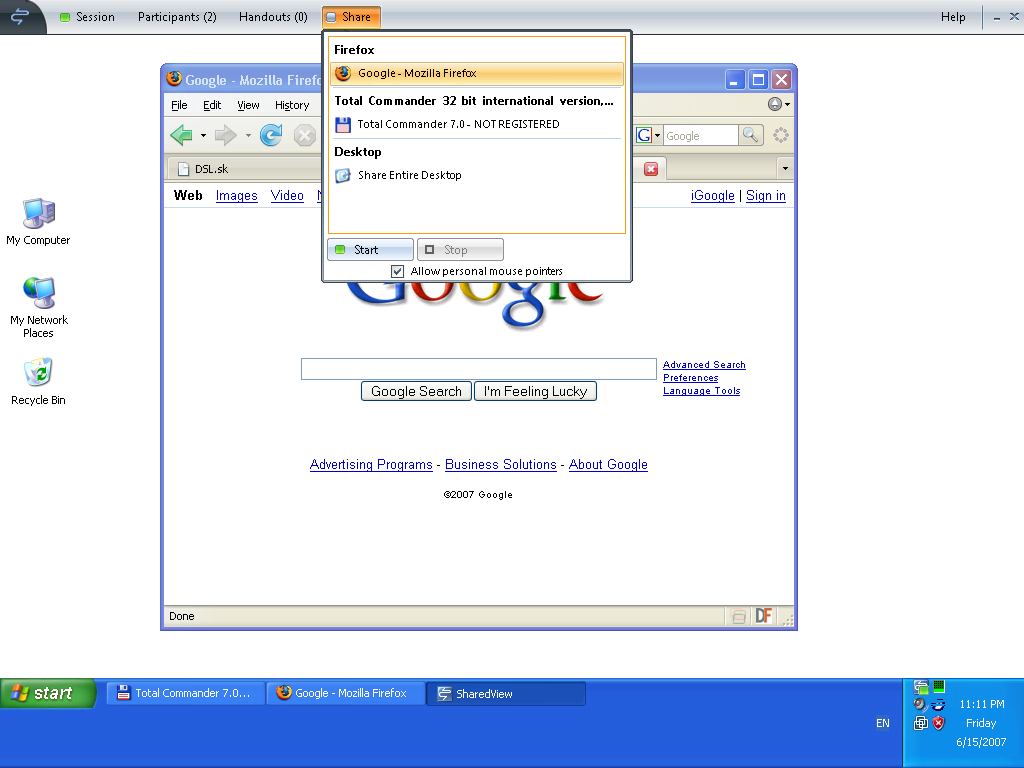Select the DSL.sk tab
The width and height of the screenshot is (1024, 768).
click(x=245, y=169)
